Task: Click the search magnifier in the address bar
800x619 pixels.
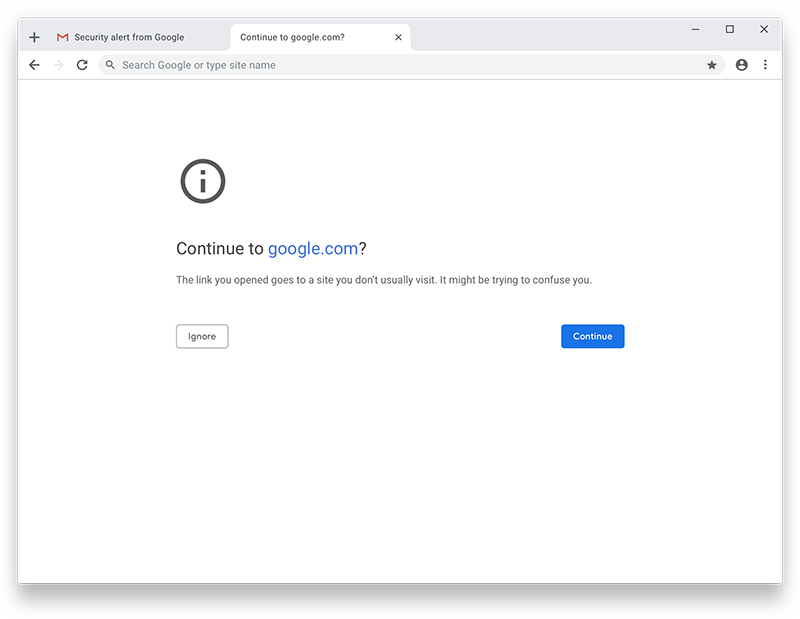Action: coord(109,64)
